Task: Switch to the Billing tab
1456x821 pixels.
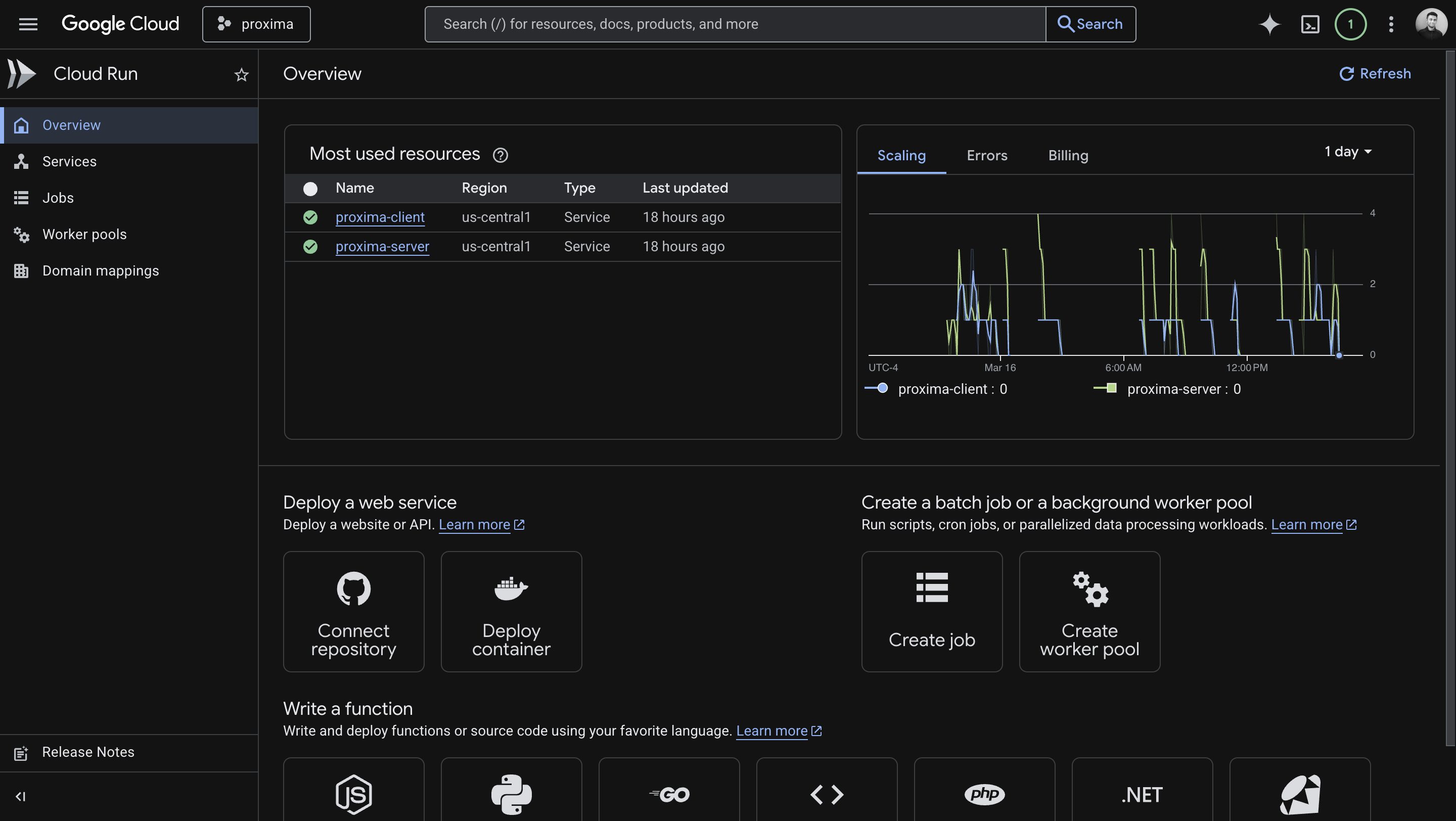Action: pyautogui.click(x=1068, y=155)
